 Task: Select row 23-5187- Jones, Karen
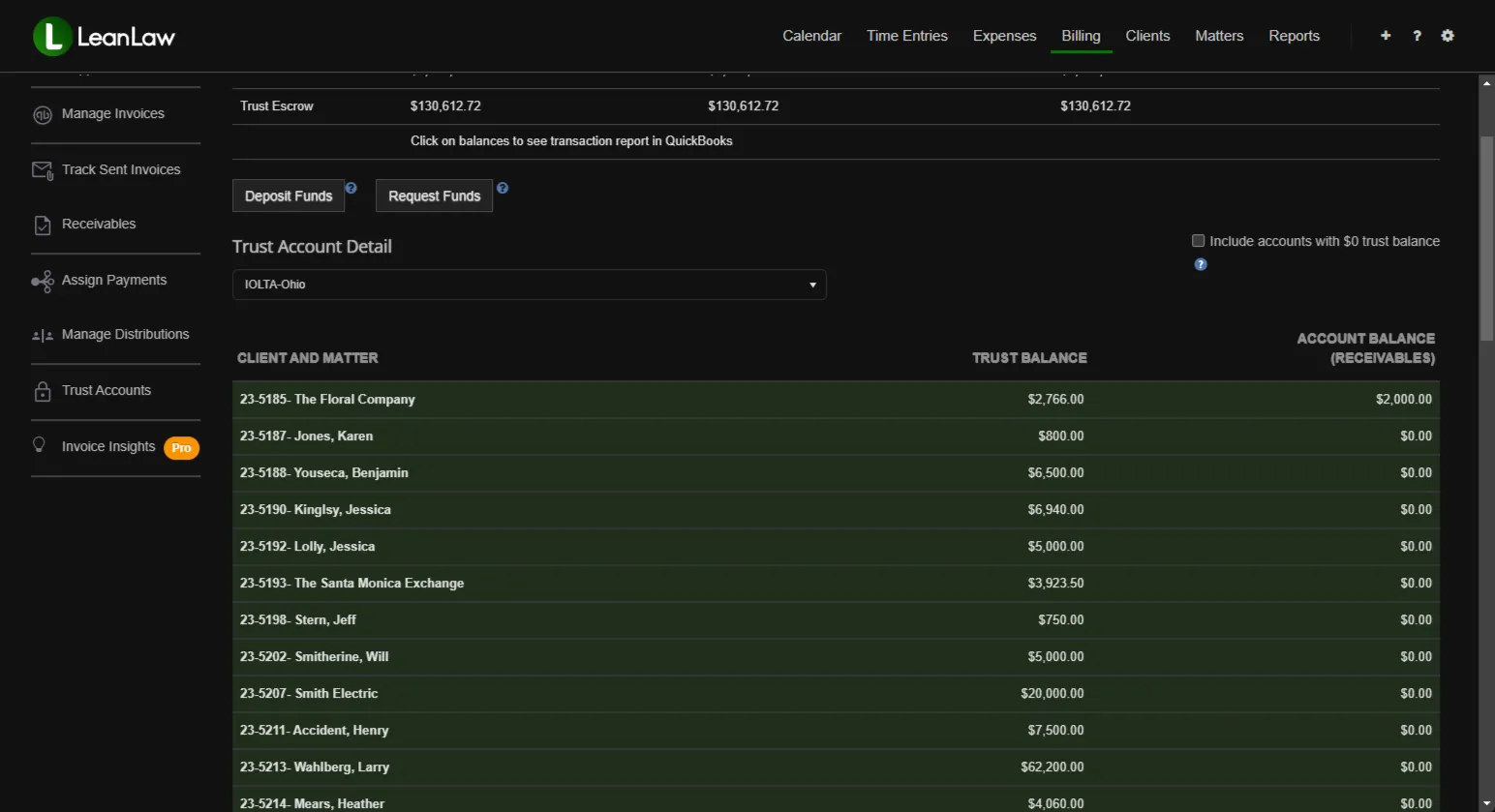[836, 436]
